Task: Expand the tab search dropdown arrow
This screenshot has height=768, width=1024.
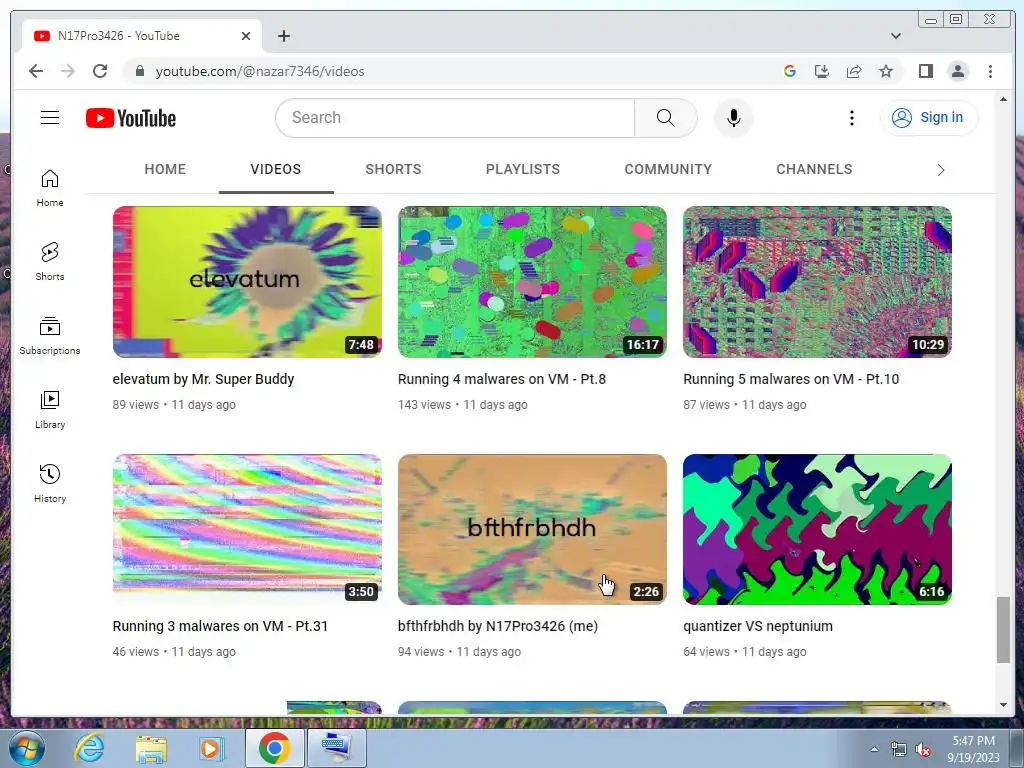Action: 896,36
